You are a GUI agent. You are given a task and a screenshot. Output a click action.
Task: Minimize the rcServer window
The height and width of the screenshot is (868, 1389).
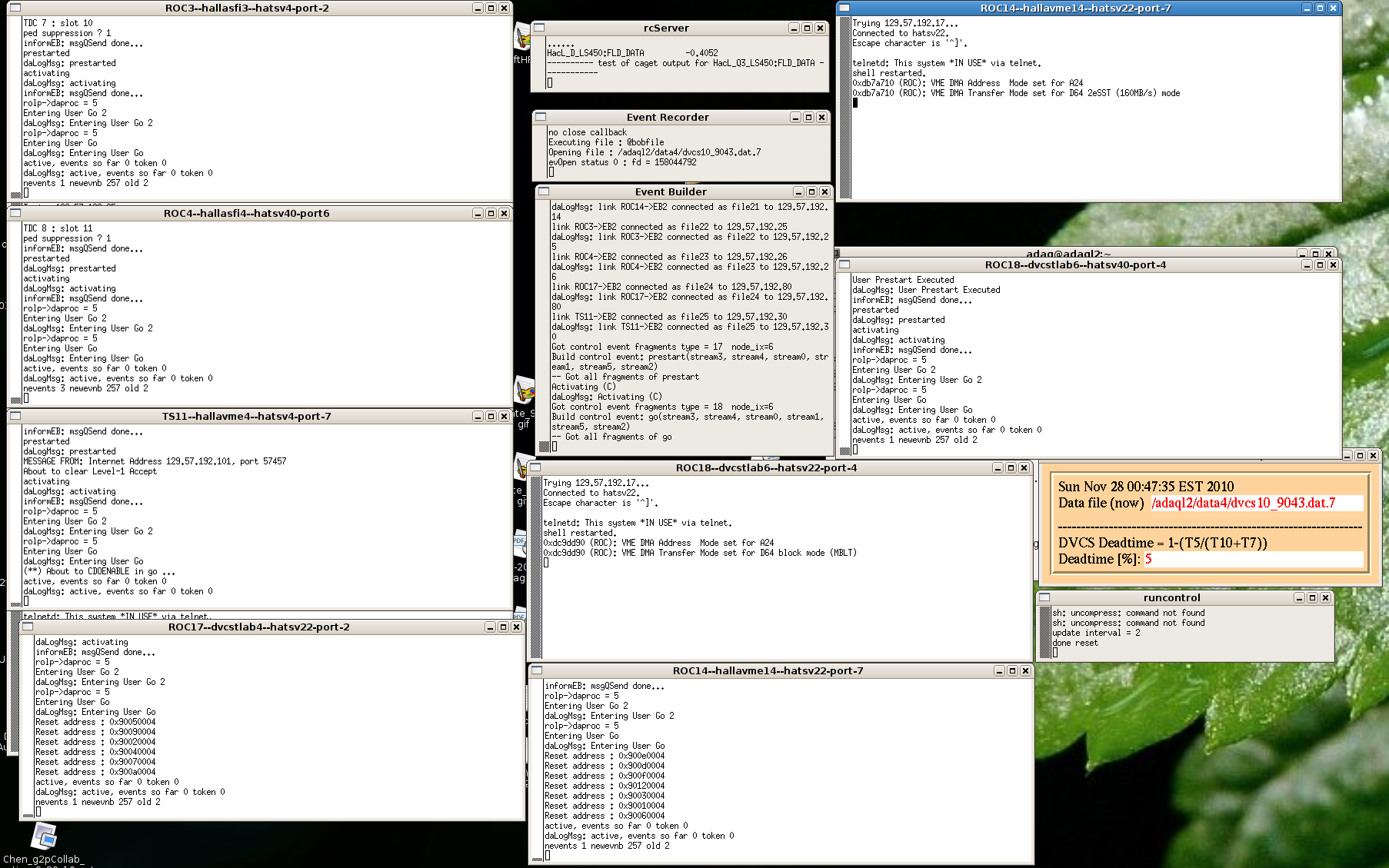(x=794, y=28)
